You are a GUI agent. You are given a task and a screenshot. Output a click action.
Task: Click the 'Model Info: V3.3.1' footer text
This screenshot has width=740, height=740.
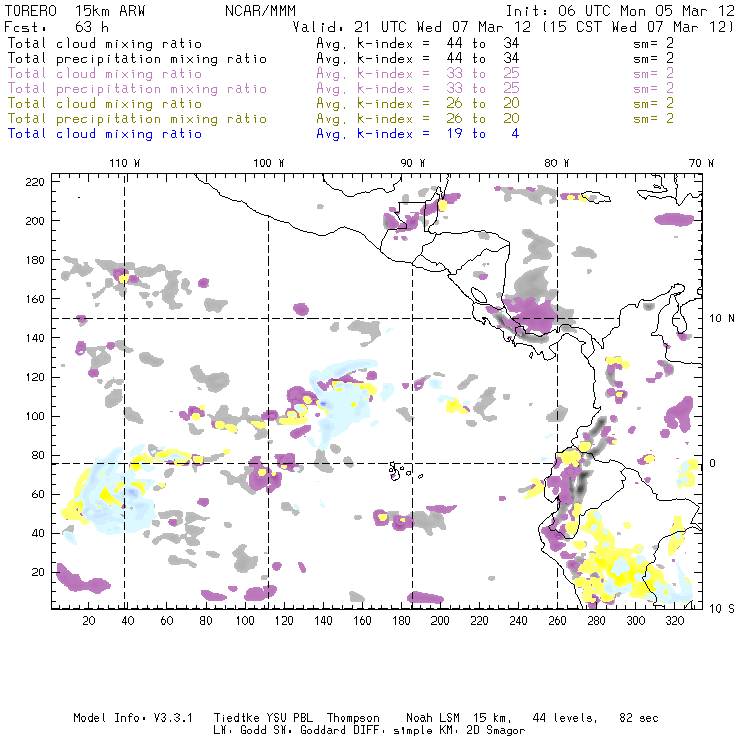[133, 718]
